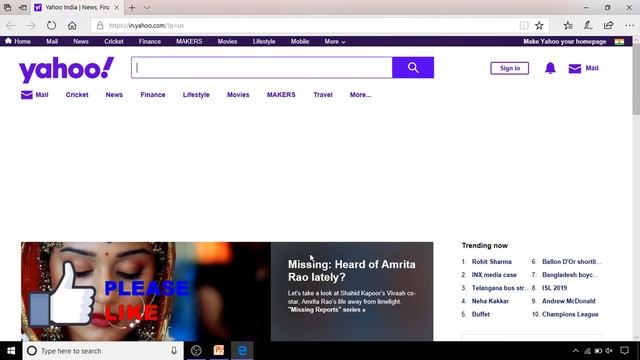This screenshot has width=640, height=360.
Task: Click the browser forward arrow
Action: click(x=31, y=25)
